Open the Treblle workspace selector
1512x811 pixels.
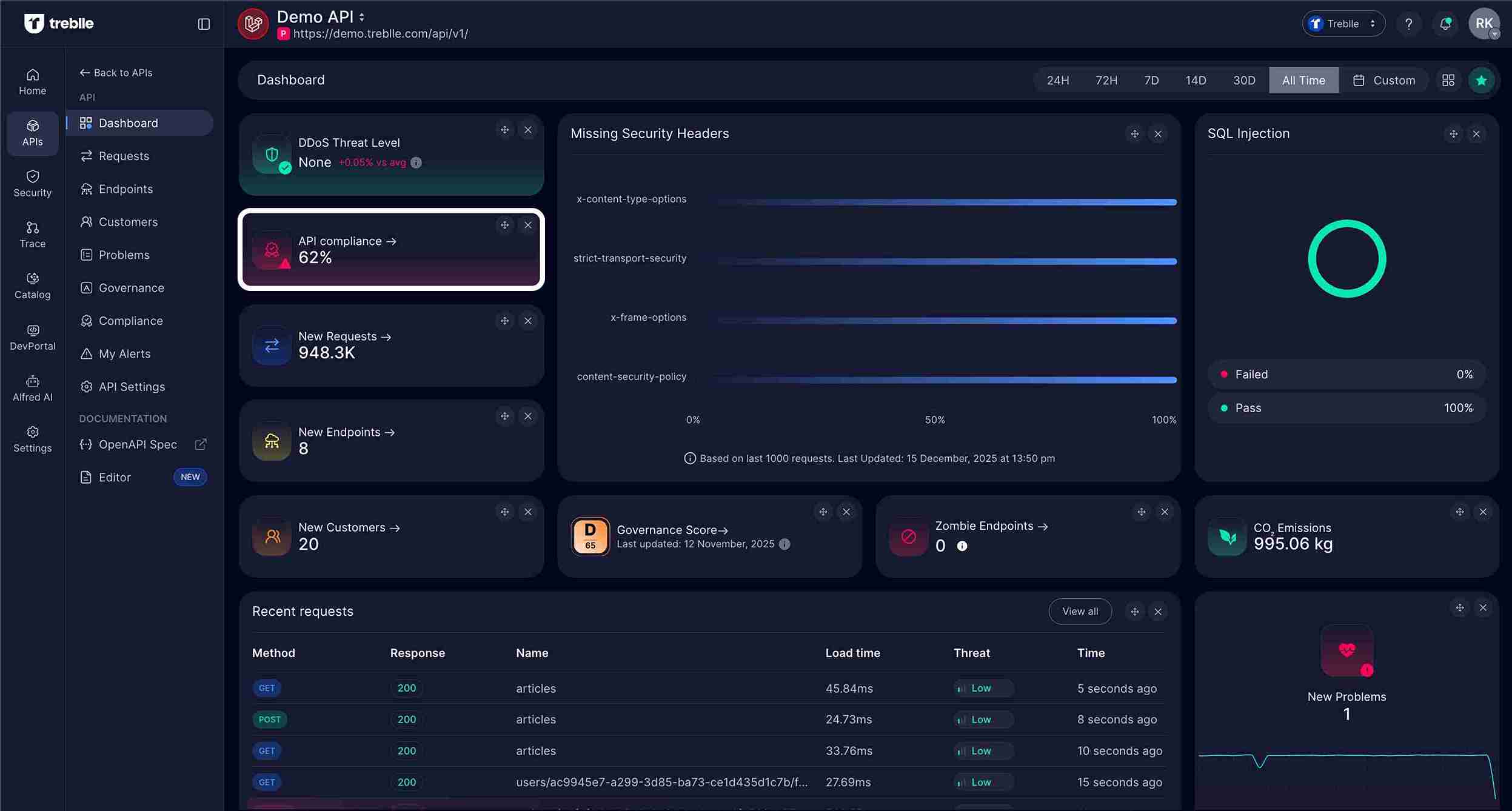1342,23
